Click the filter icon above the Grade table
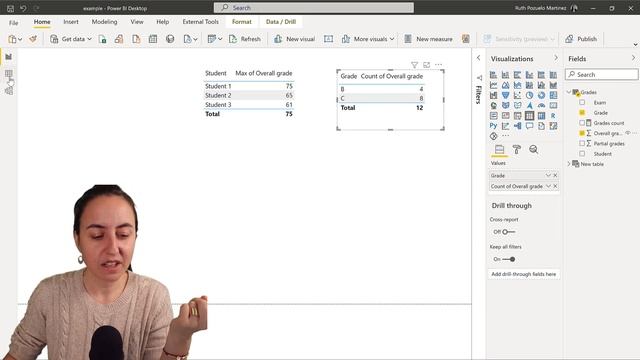 (x=414, y=65)
